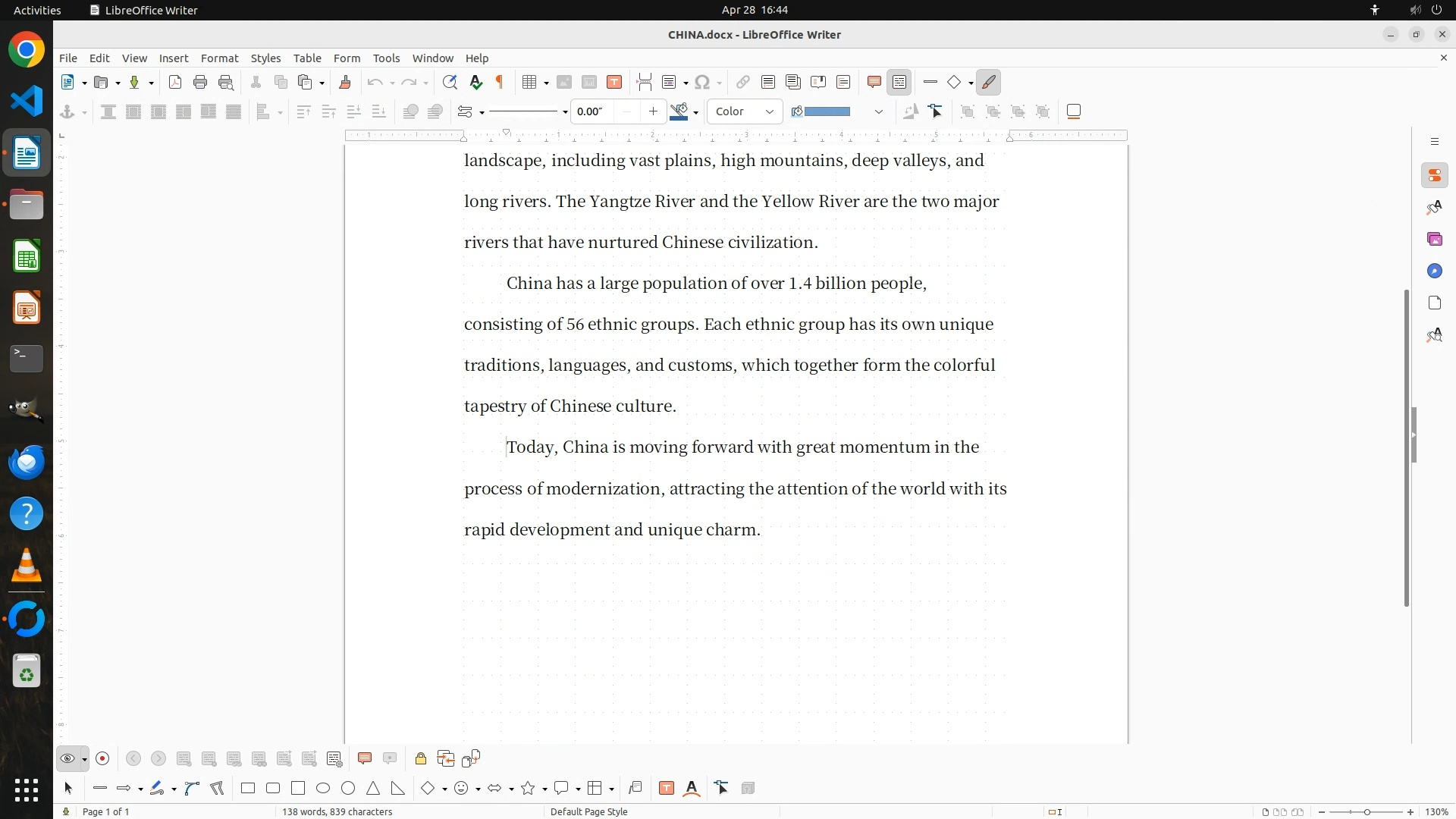Open the Format menu

point(219,58)
